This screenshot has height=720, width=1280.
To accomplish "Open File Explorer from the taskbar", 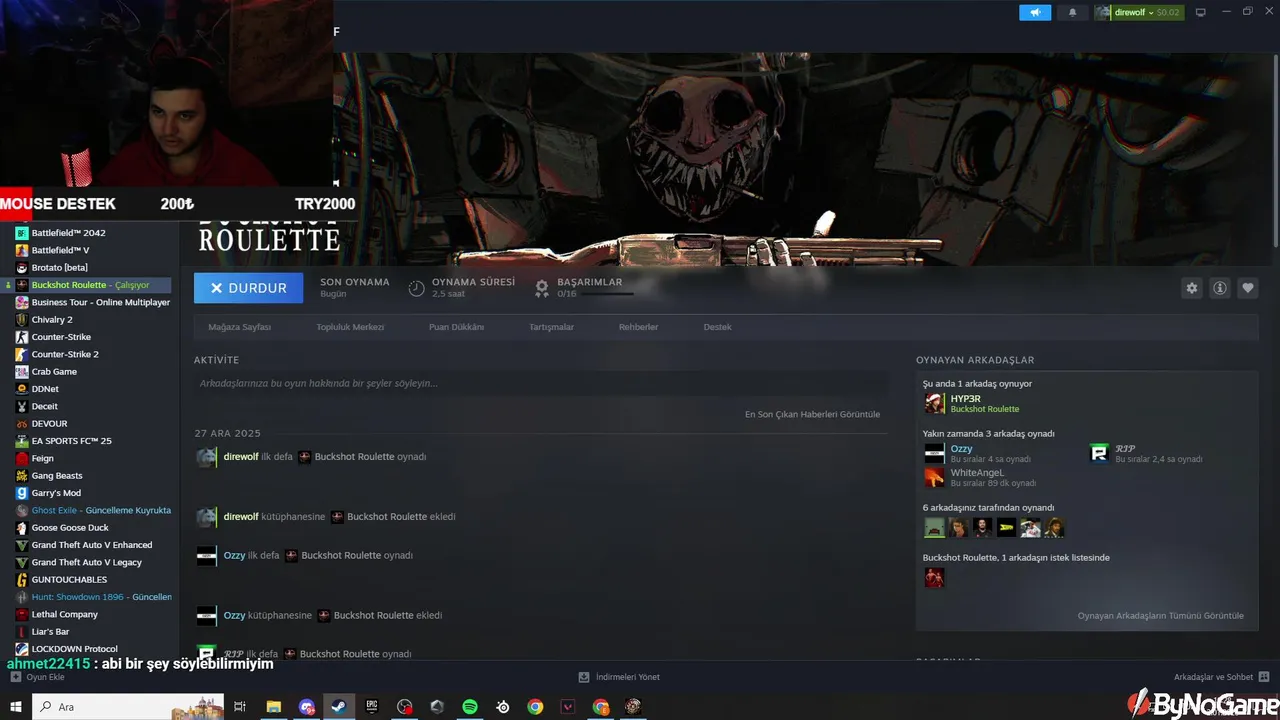I will 273,707.
